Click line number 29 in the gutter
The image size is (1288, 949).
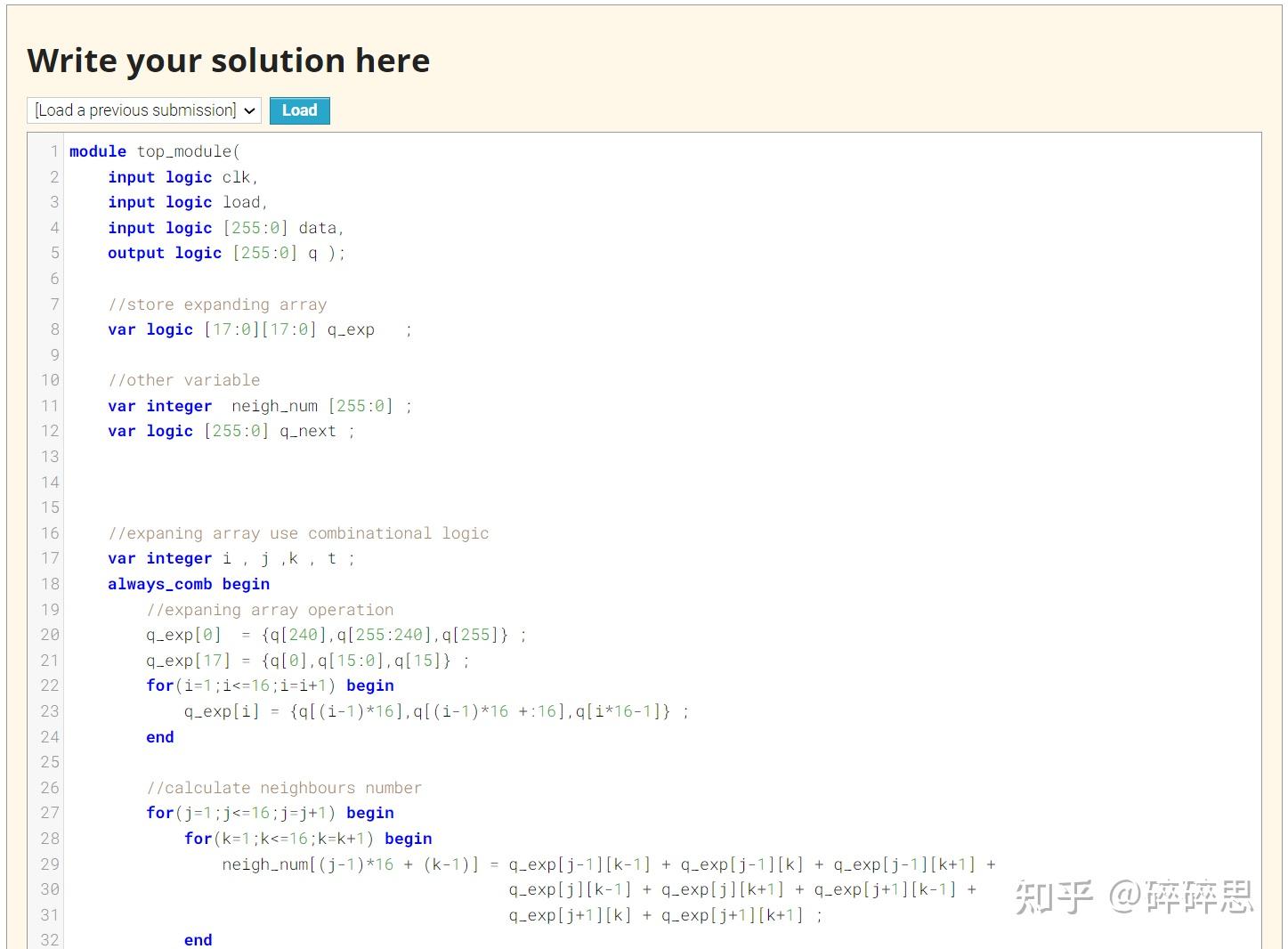[x=49, y=864]
